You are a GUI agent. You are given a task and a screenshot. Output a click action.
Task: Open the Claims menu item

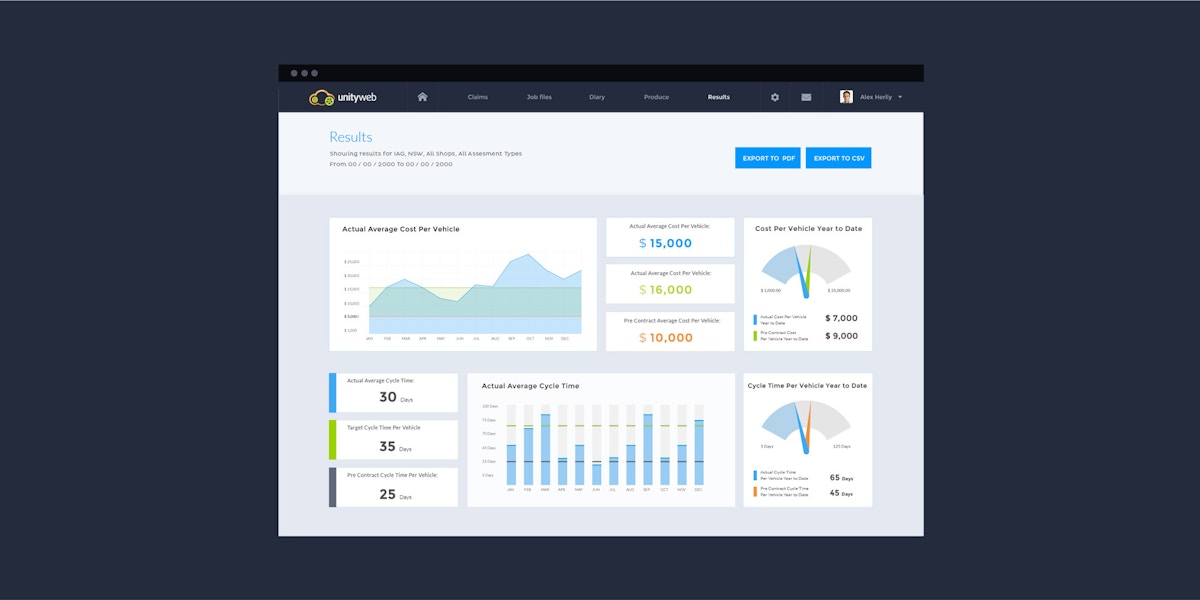tap(478, 97)
